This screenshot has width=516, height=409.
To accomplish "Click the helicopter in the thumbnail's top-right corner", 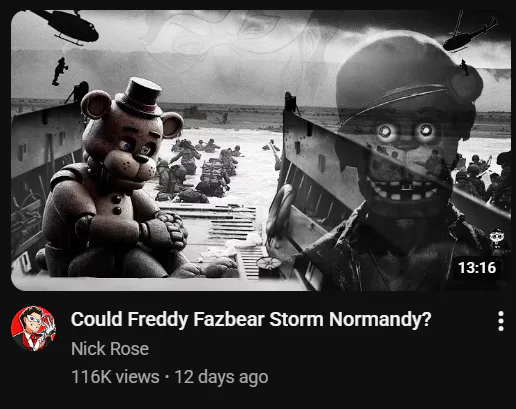I will (470, 33).
